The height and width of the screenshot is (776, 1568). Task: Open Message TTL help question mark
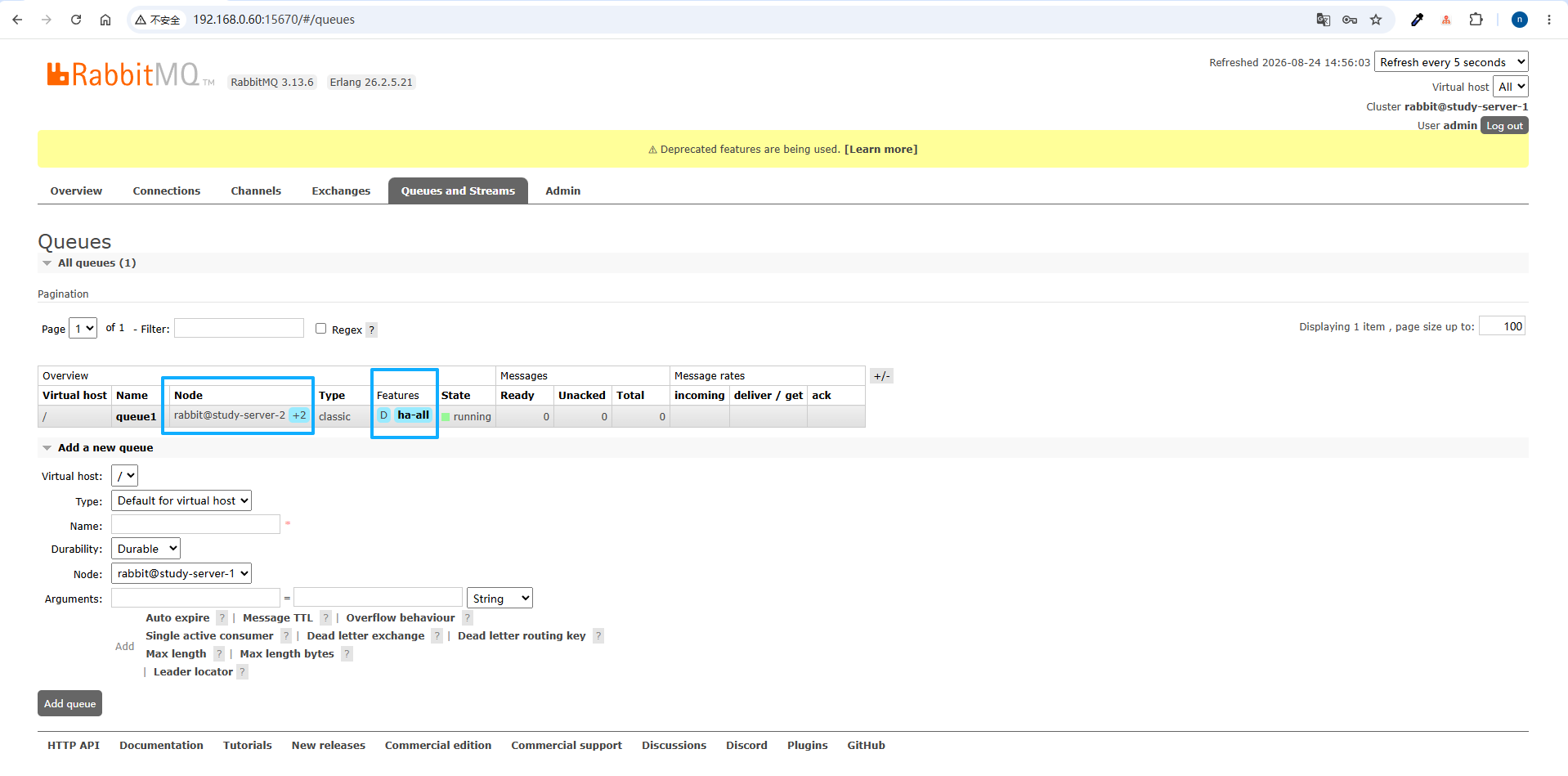click(x=325, y=618)
